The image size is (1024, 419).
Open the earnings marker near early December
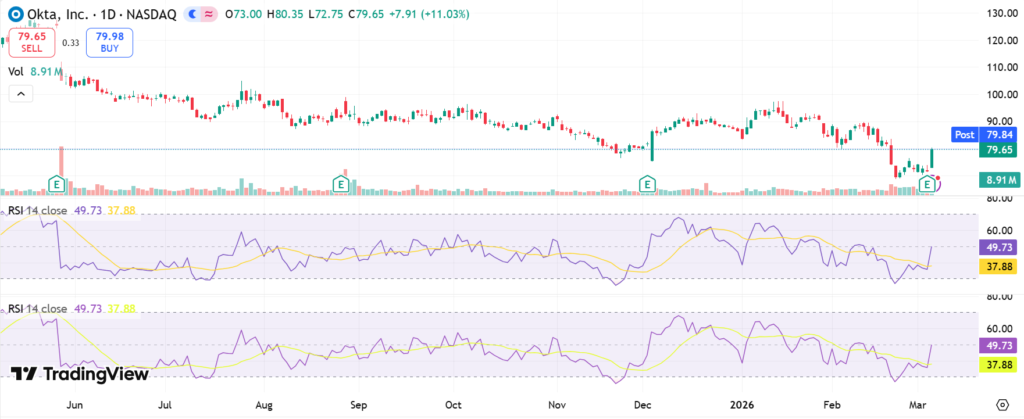pyautogui.click(x=648, y=184)
